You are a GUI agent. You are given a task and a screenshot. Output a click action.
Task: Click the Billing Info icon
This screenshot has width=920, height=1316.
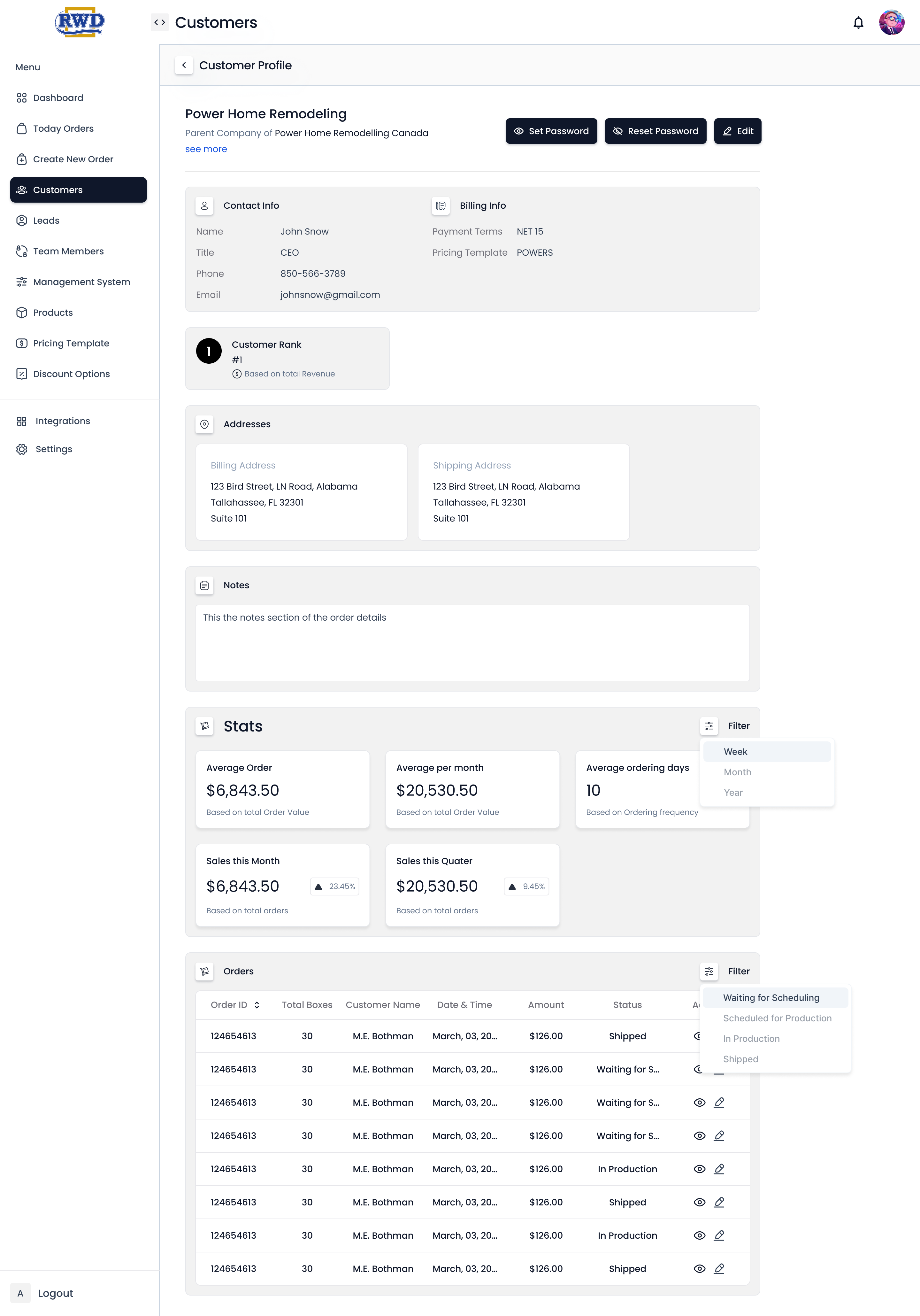[x=441, y=206]
